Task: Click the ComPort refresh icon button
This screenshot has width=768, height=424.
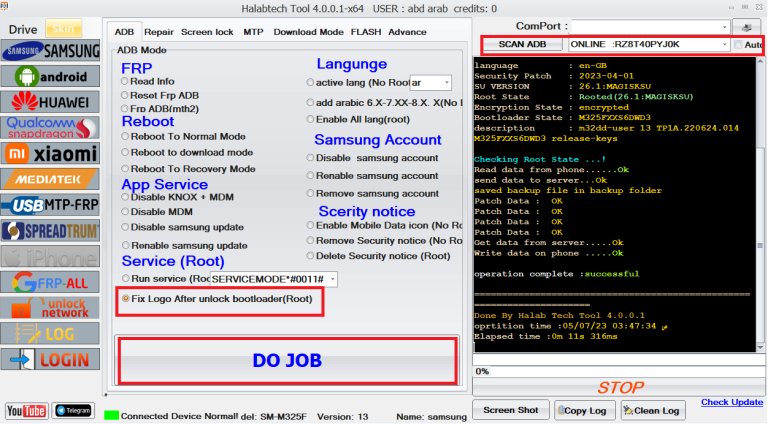Action: [x=747, y=27]
